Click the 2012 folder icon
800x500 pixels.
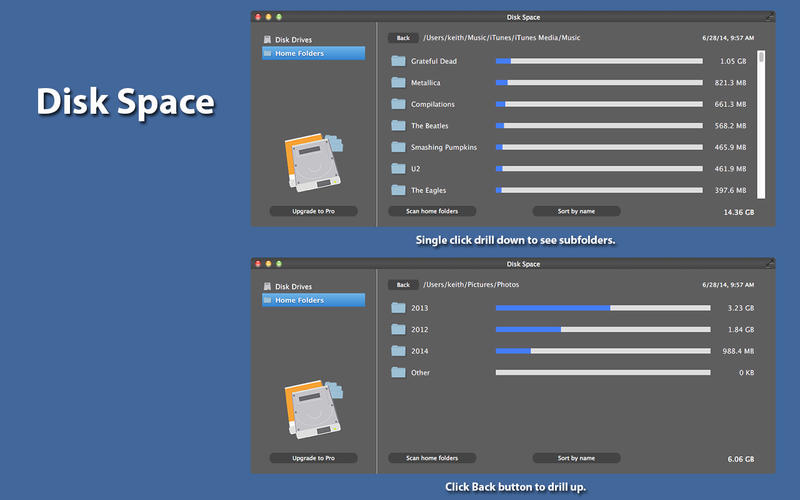tap(398, 329)
